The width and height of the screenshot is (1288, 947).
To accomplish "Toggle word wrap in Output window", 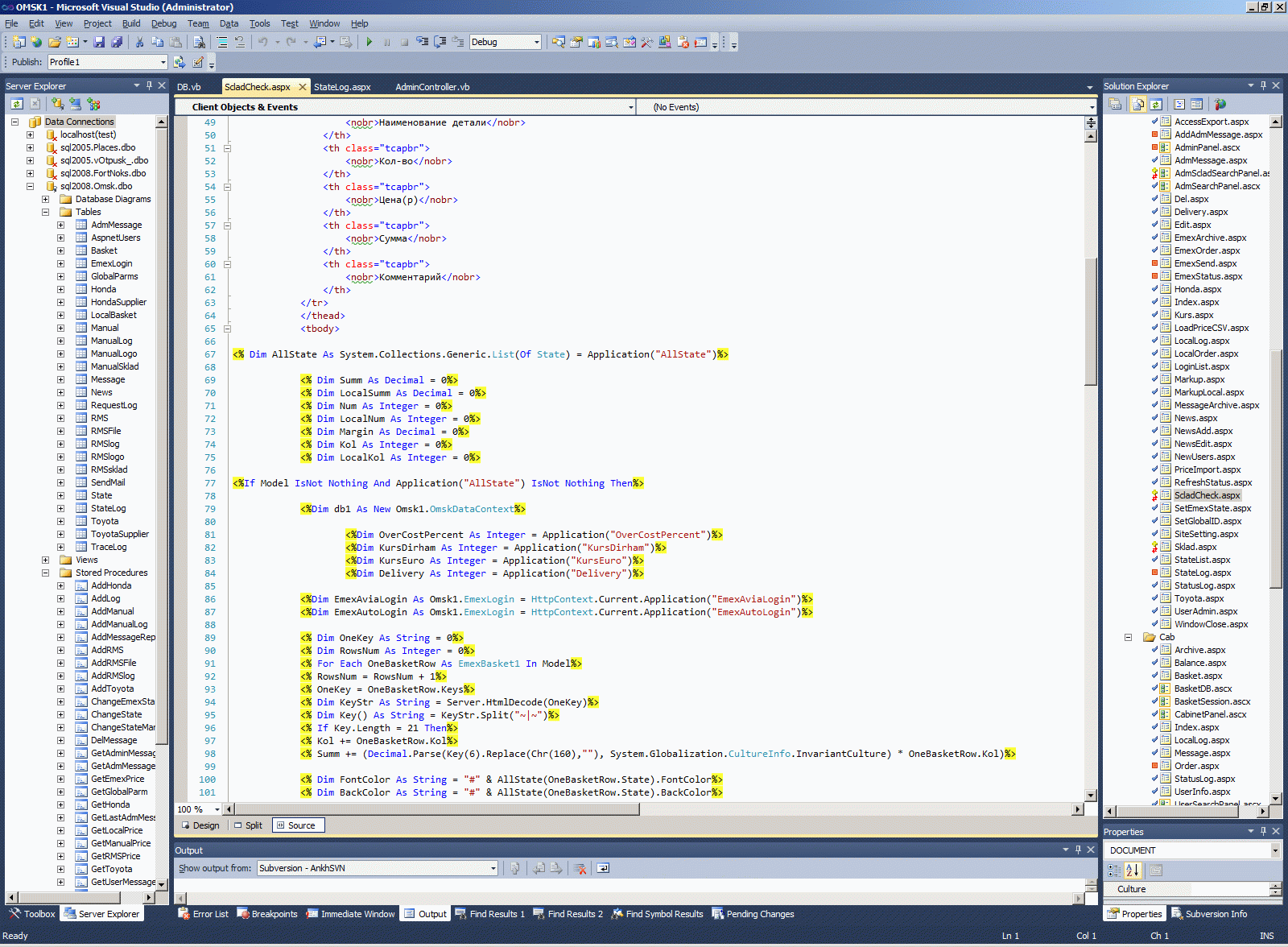I will pos(603,868).
